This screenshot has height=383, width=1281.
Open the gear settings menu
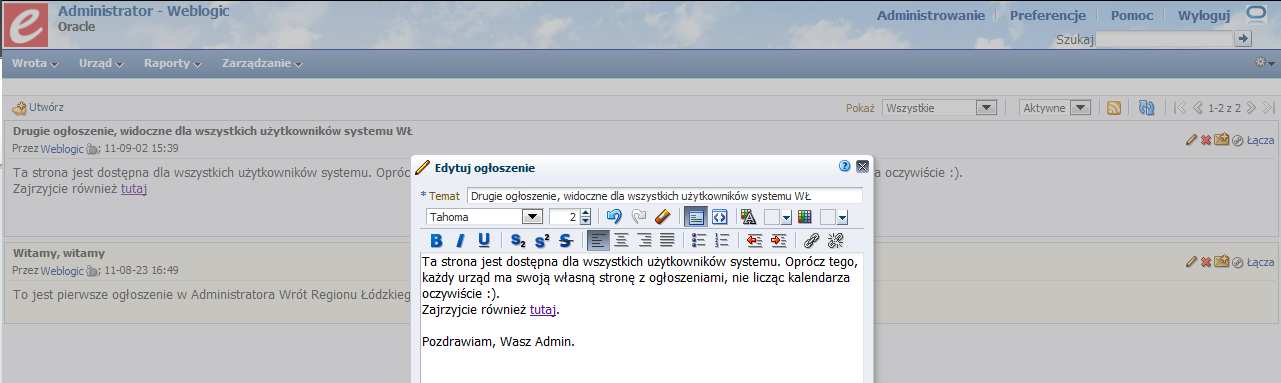(x=1264, y=63)
